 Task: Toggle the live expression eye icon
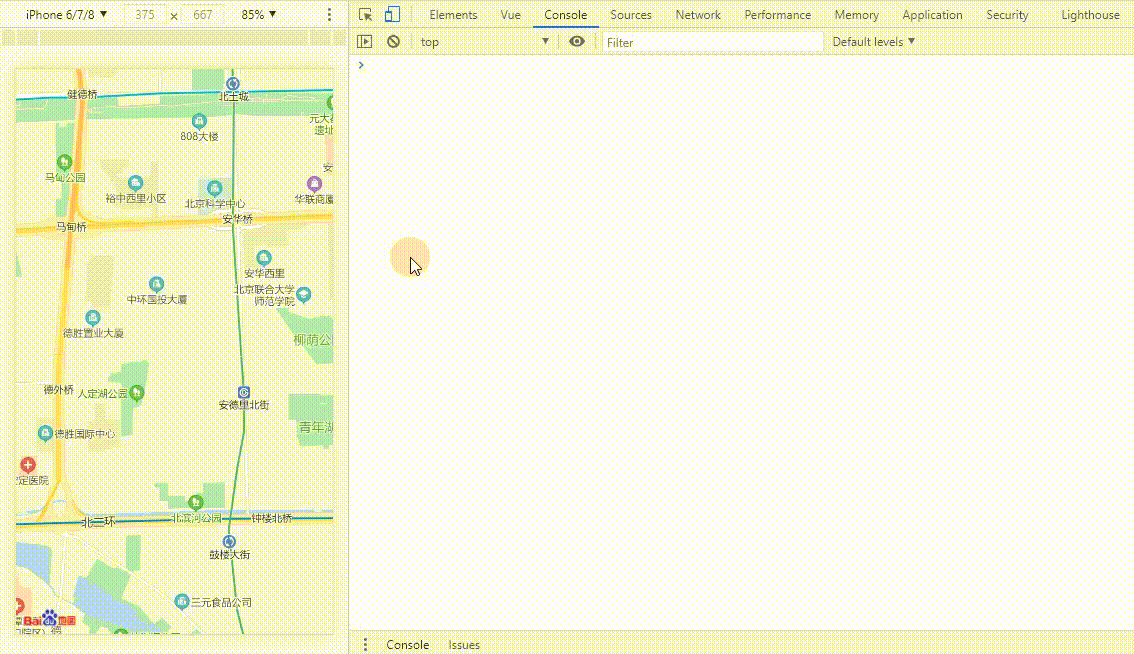pyautogui.click(x=576, y=42)
